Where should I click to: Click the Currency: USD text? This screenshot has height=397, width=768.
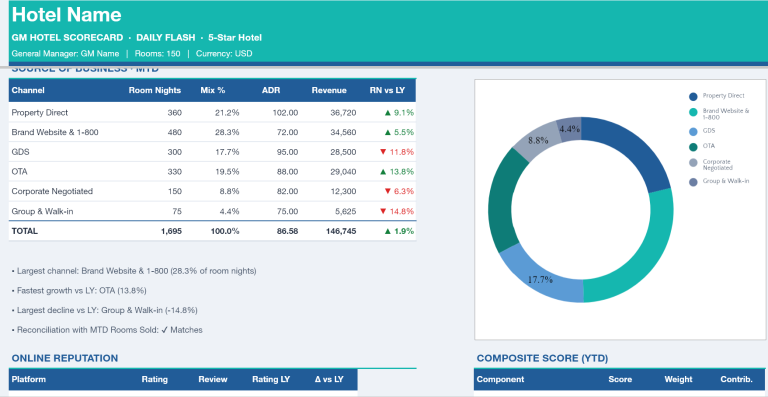[x=224, y=54]
